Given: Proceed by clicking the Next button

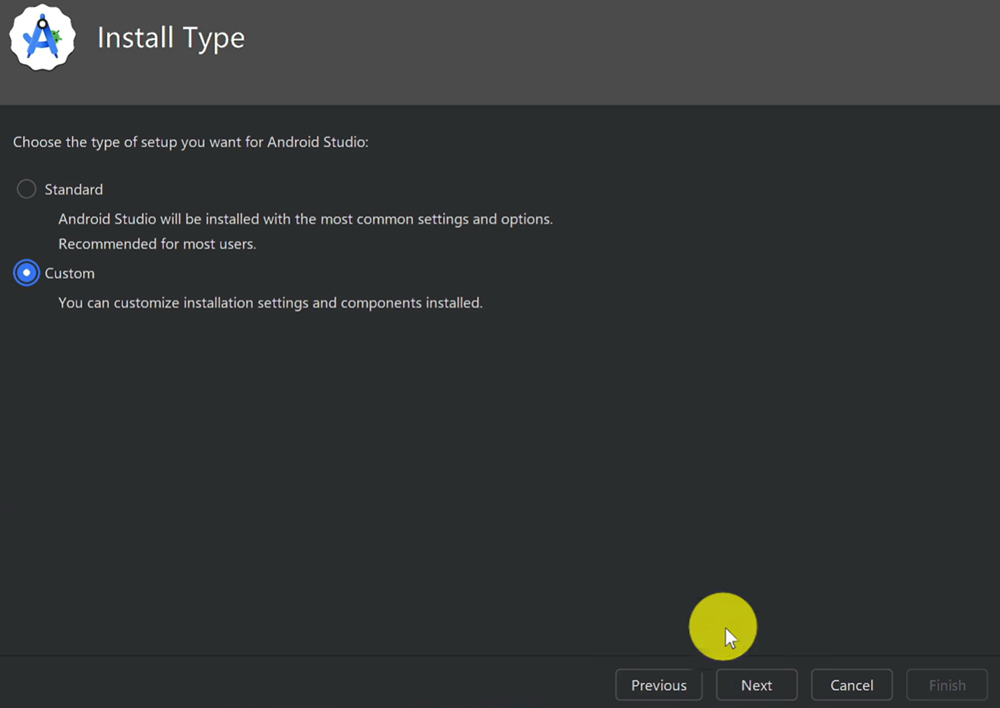Looking at the screenshot, I should tap(756, 685).
